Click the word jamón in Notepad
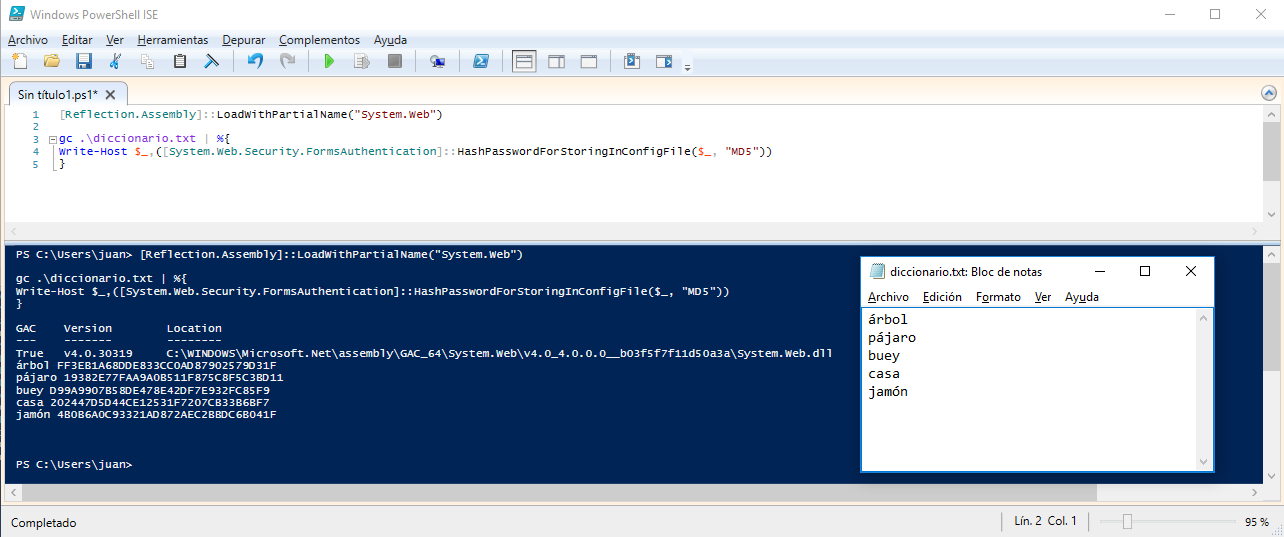The width and height of the screenshot is (1284, 537). (x=889, y=392)
